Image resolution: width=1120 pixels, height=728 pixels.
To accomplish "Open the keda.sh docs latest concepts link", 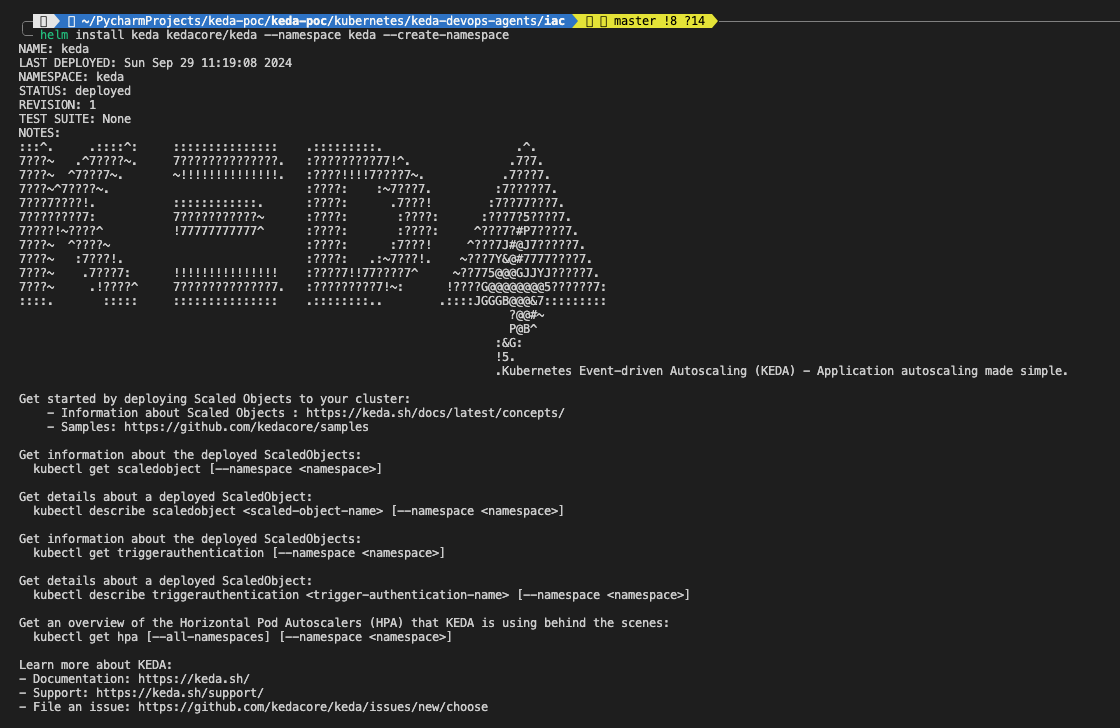I will tap(435, 413).
